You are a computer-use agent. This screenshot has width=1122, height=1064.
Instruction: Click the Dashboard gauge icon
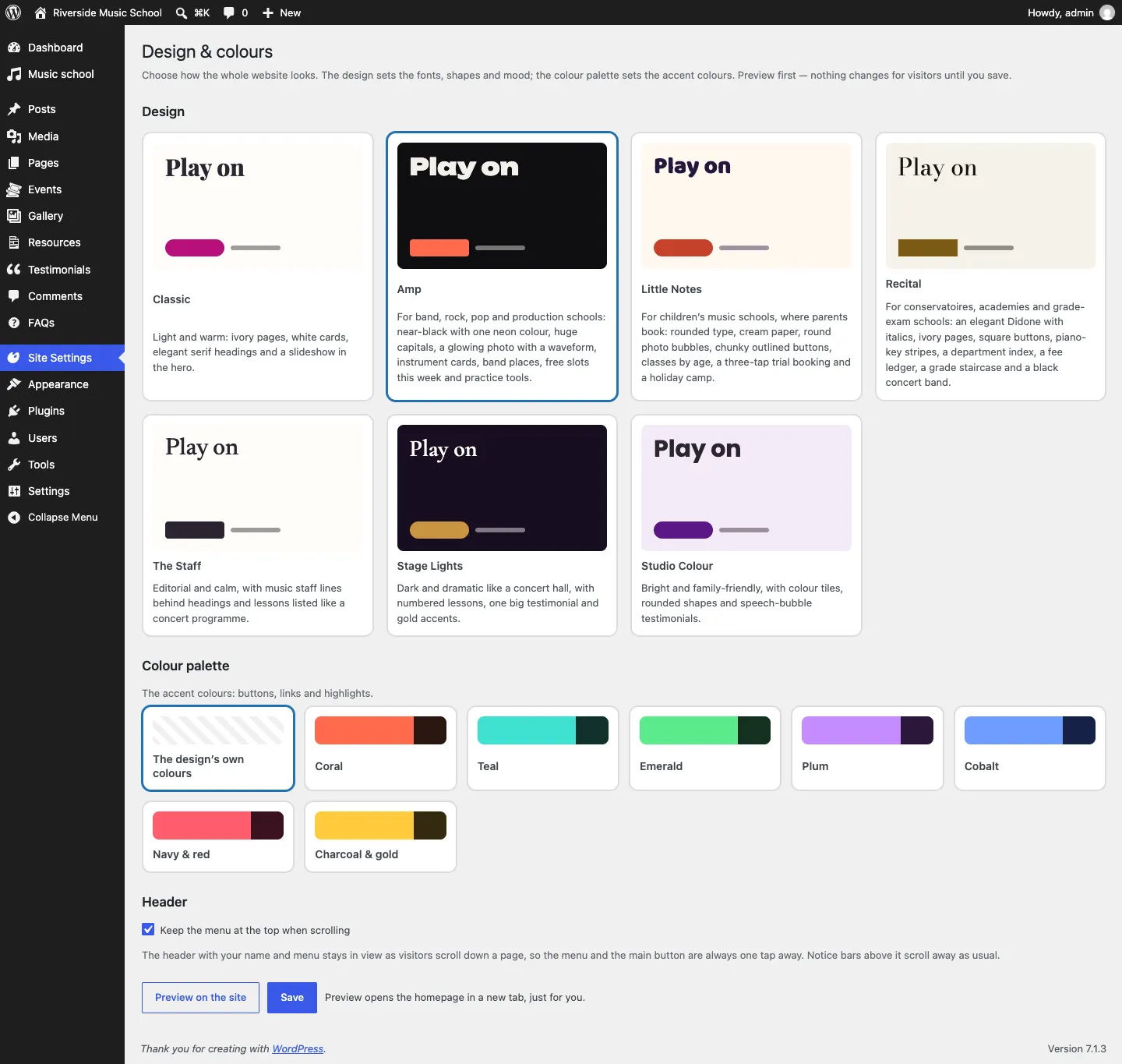pyautogui.click(x=14, y=48)
